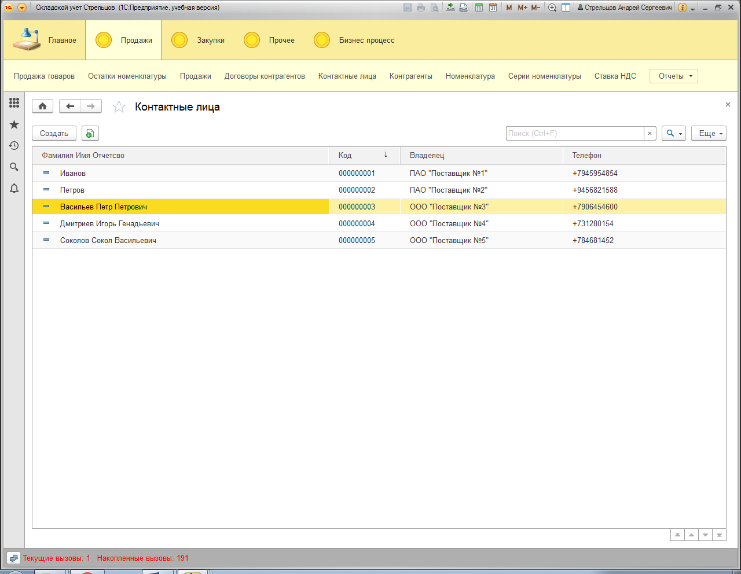Click the copy-create green icon button
The image size is (741, 574).
[90, 133]
